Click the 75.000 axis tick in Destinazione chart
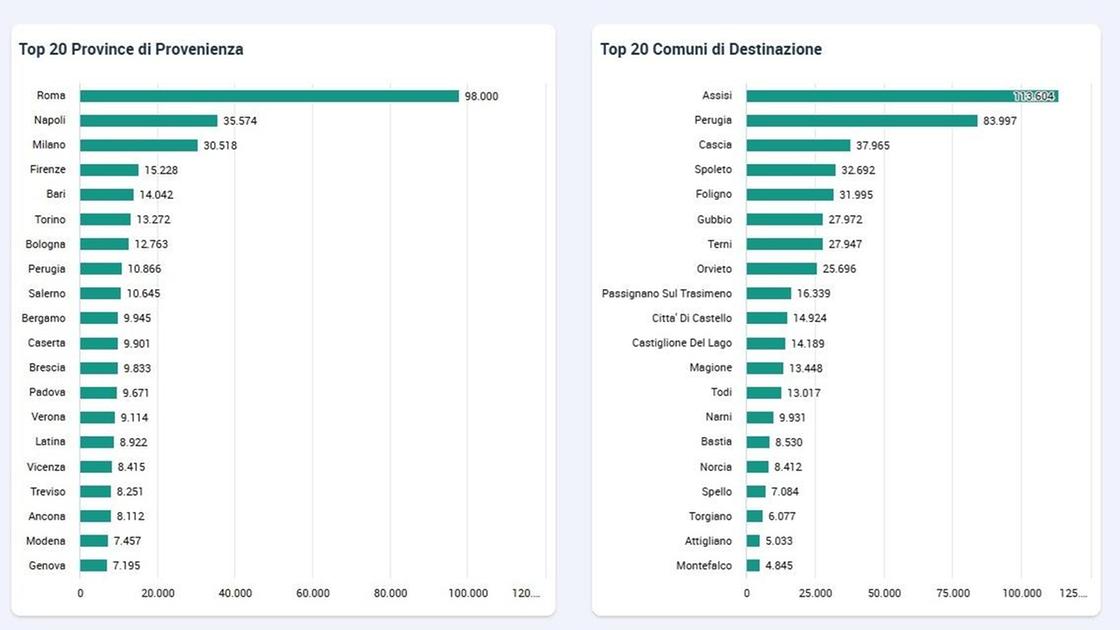This screenshot has width=1120, height=630. pos(953,593)
